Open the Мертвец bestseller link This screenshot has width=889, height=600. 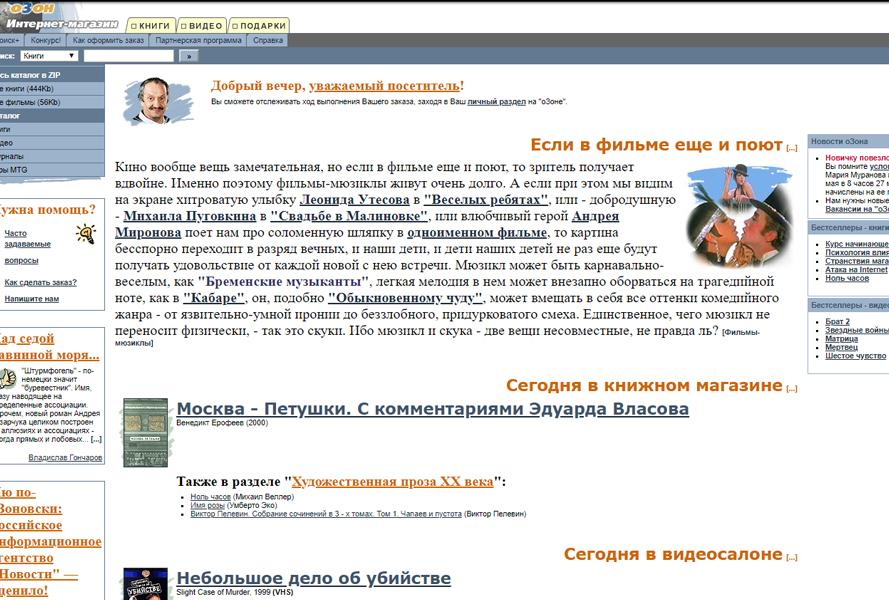point(841,347)
